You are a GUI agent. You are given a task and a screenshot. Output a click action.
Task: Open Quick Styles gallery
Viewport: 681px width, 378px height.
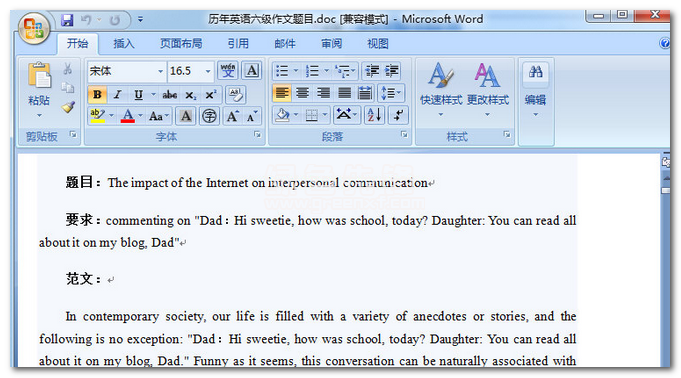coord(441,90)
